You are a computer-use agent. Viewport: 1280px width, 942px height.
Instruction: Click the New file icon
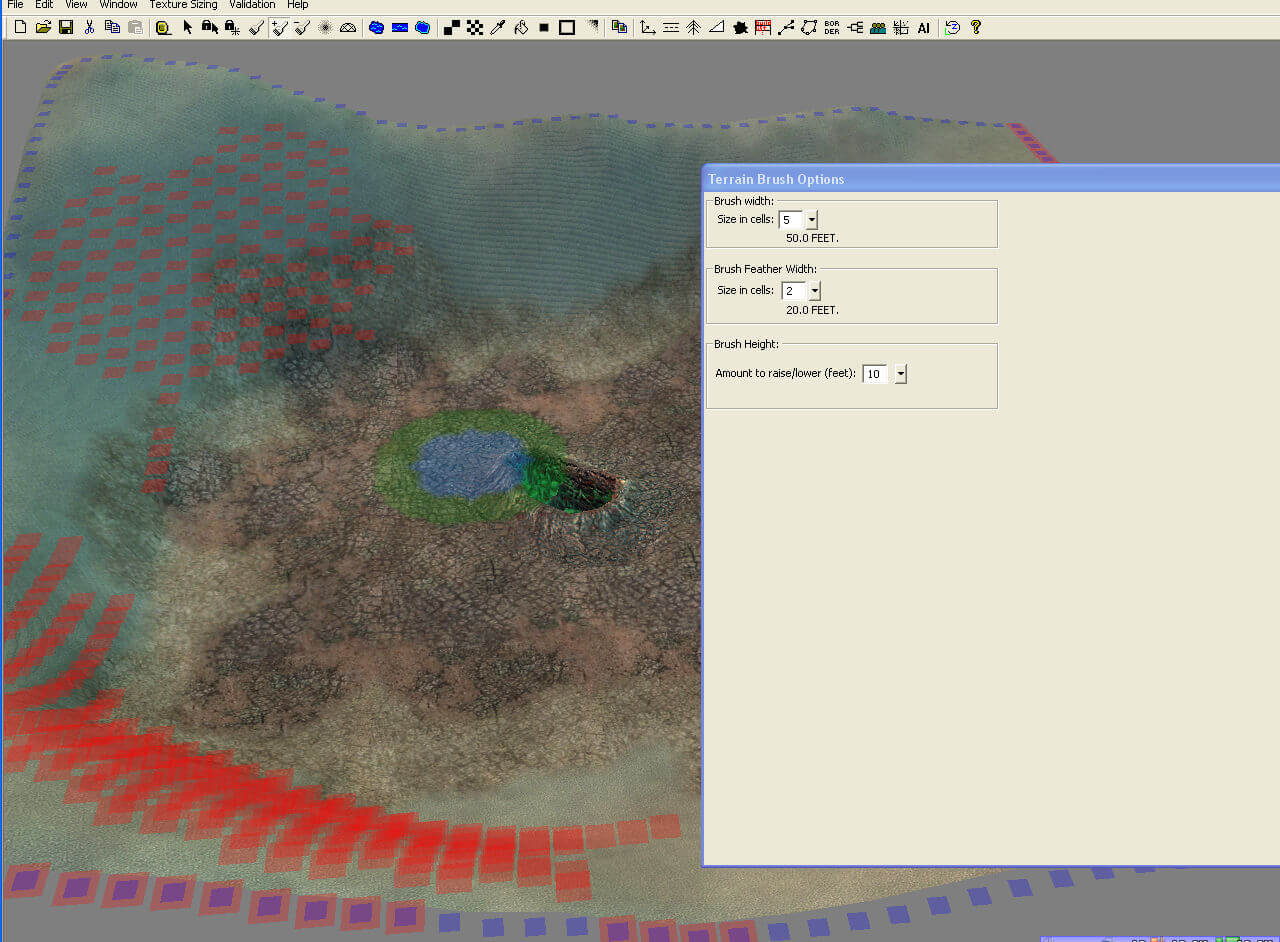click(20, 27)
